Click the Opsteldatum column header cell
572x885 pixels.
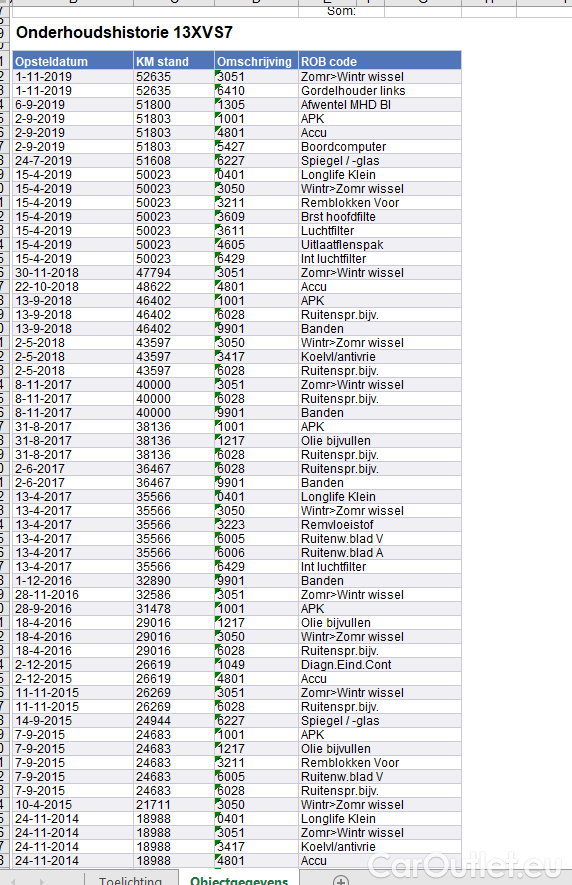click(73, 62)
